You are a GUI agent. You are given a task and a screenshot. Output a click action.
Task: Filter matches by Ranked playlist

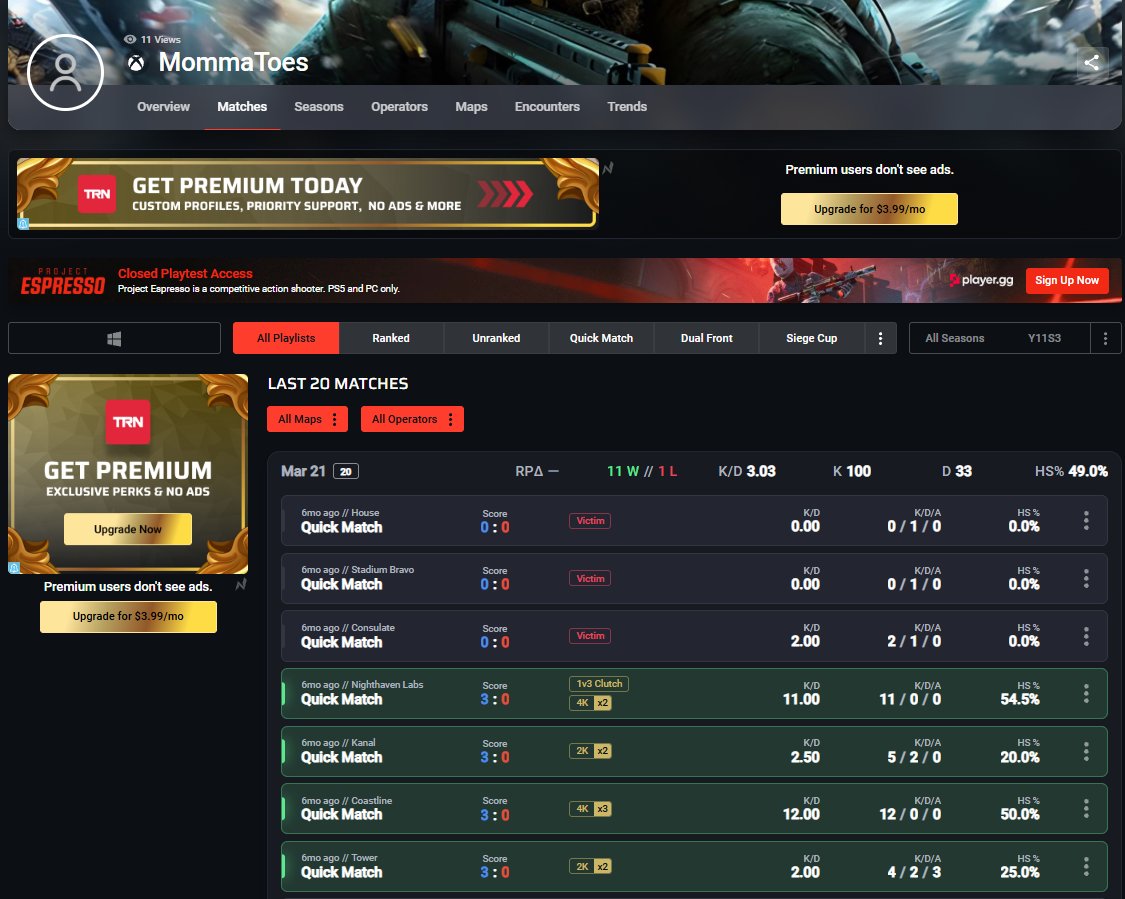[x=391, y=338]
